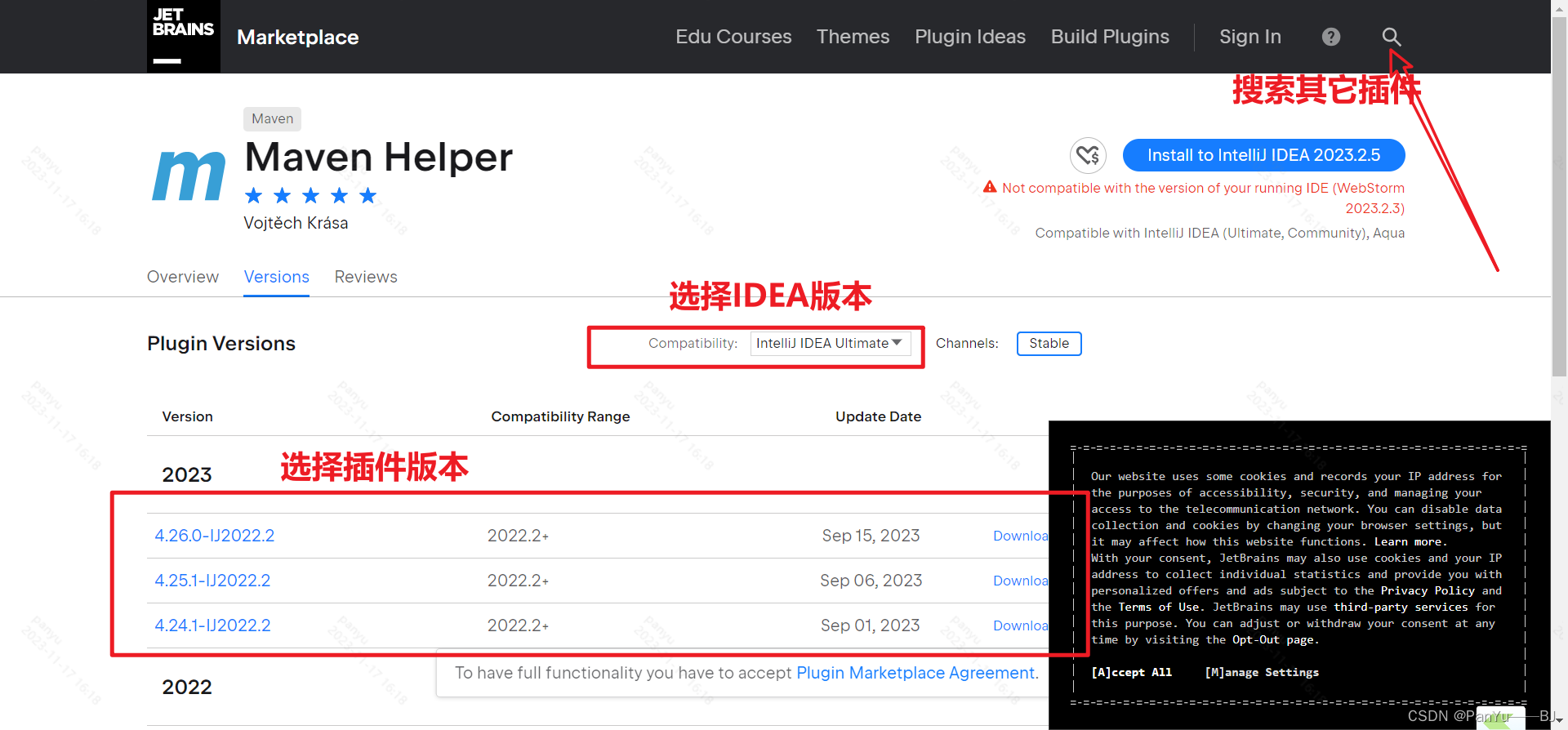This screenshot has height=730, width=1568.
Task: Open the Privacy Policy link
Action: pos(1428,590)
